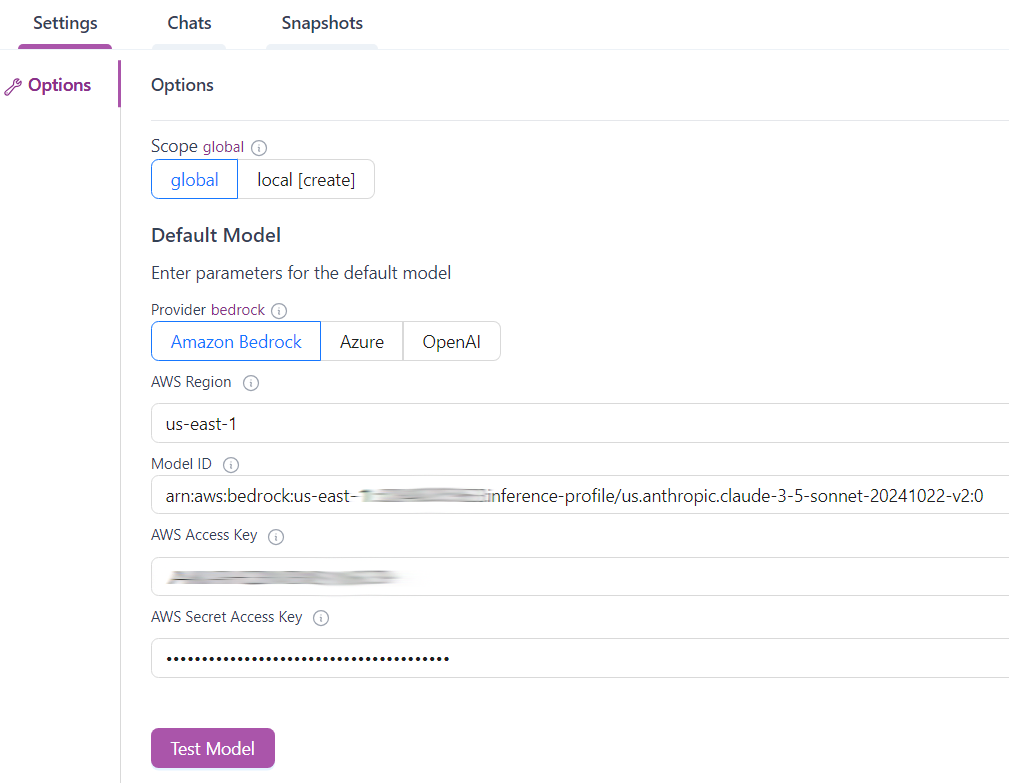Select Amazon Bedrock as provider
The height and width of the screenshot is (783, 1009).
tap(236, 342)
